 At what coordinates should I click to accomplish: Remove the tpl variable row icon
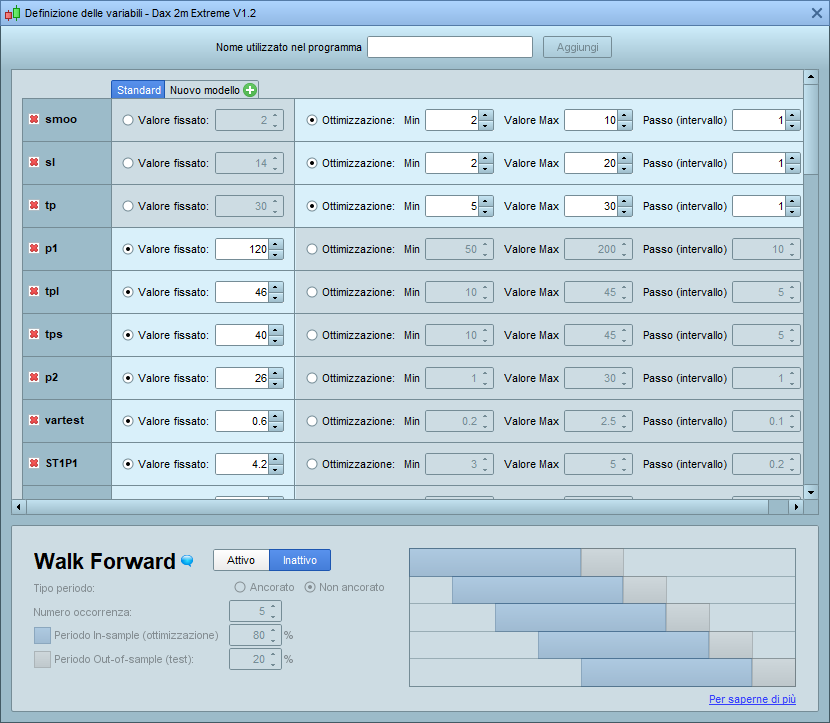tap(34, 291)
